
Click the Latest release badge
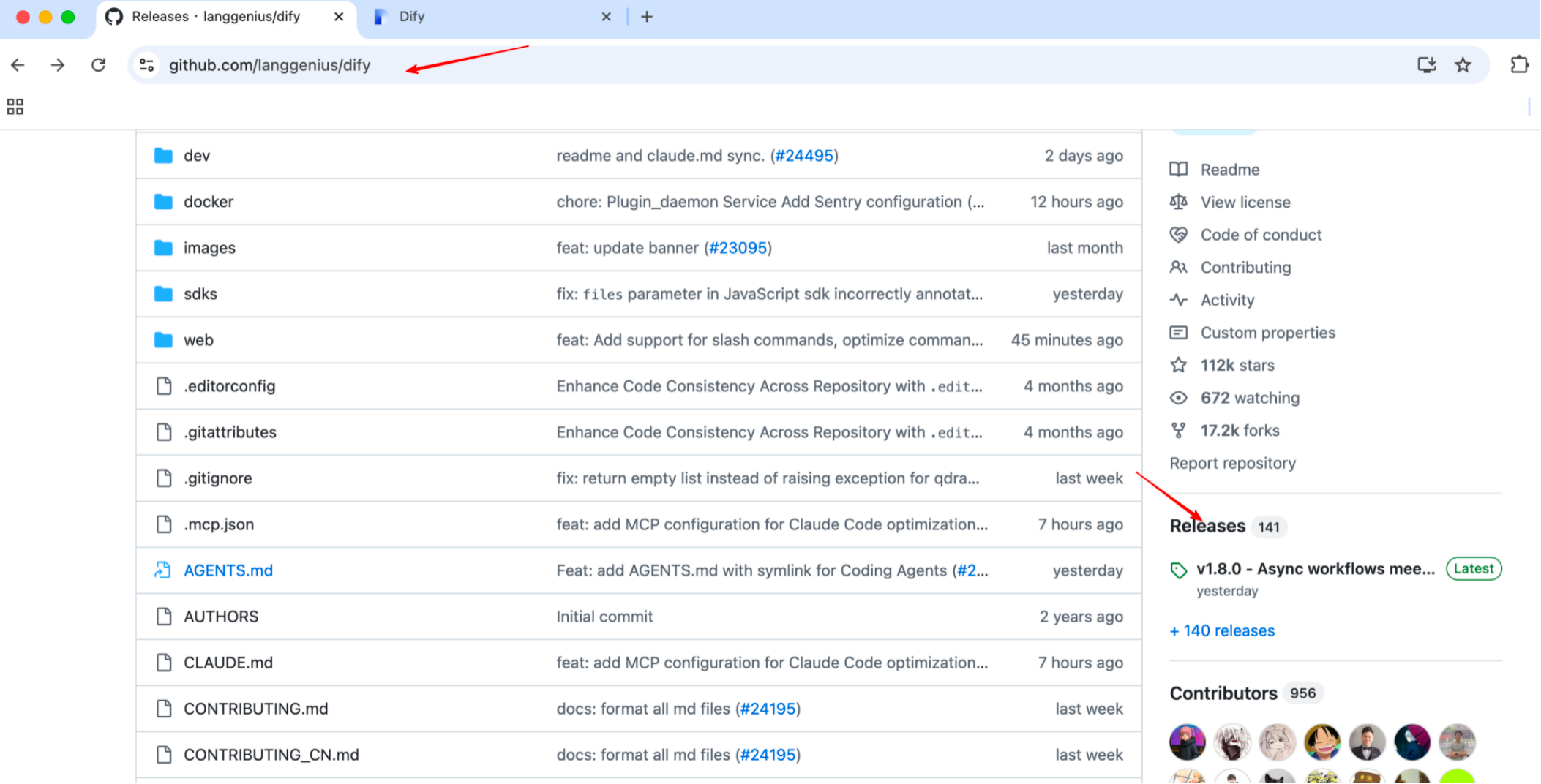(1473, 569)
